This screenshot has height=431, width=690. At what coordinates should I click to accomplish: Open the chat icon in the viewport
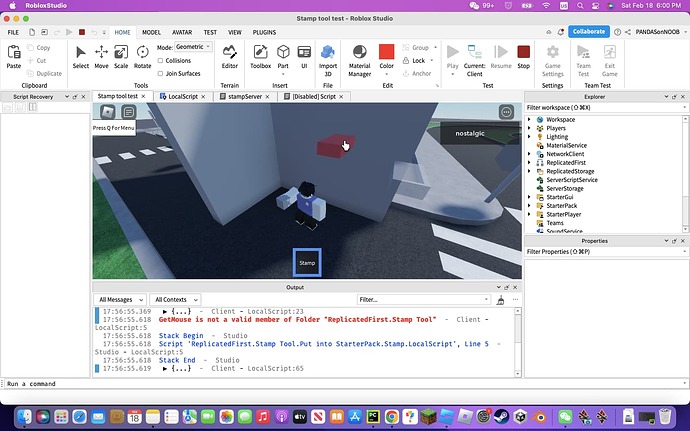[x=128, y=112]
